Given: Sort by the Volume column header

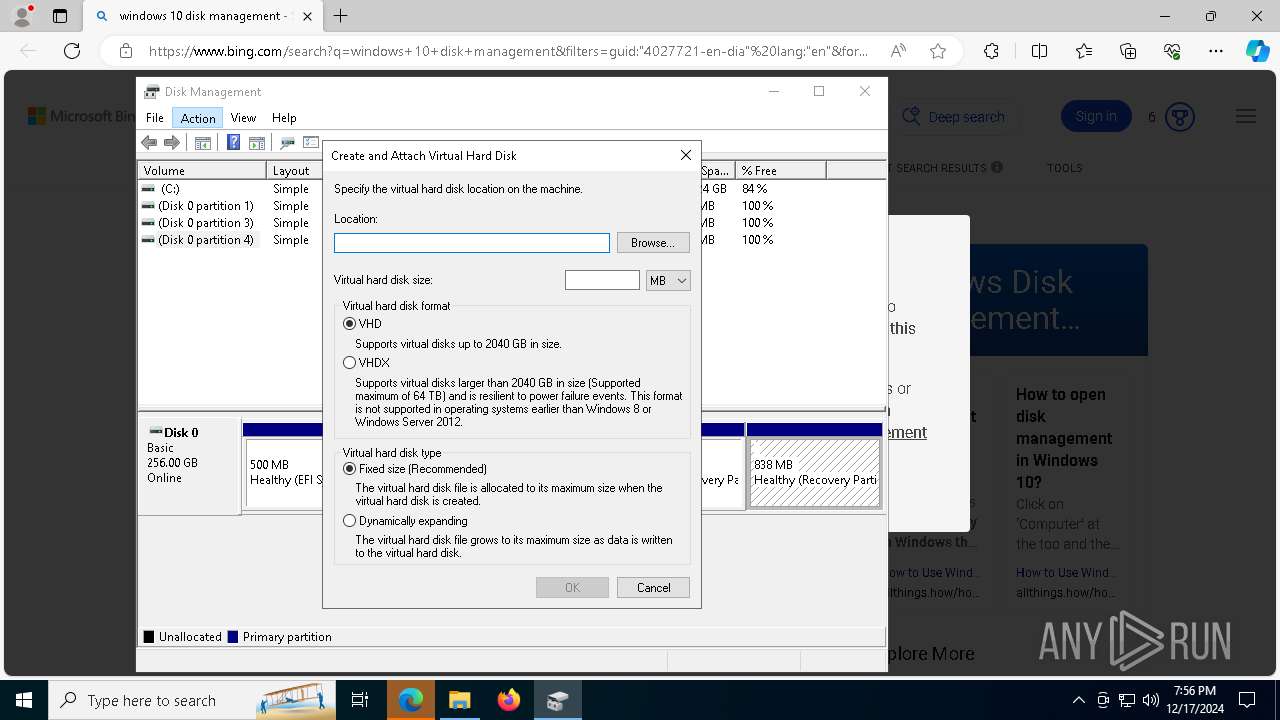Looking at the screenshot, I should tap(202, 171).
